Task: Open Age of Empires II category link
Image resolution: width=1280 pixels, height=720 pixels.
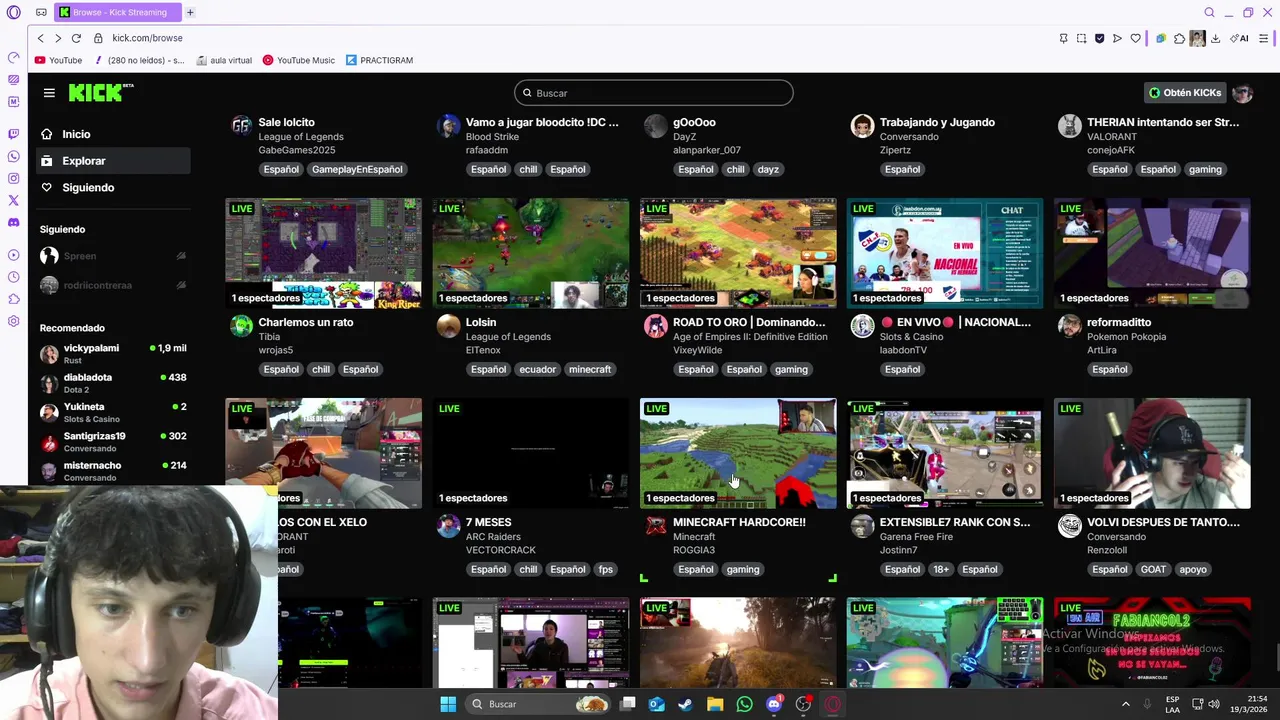Action: coord(750,336)
